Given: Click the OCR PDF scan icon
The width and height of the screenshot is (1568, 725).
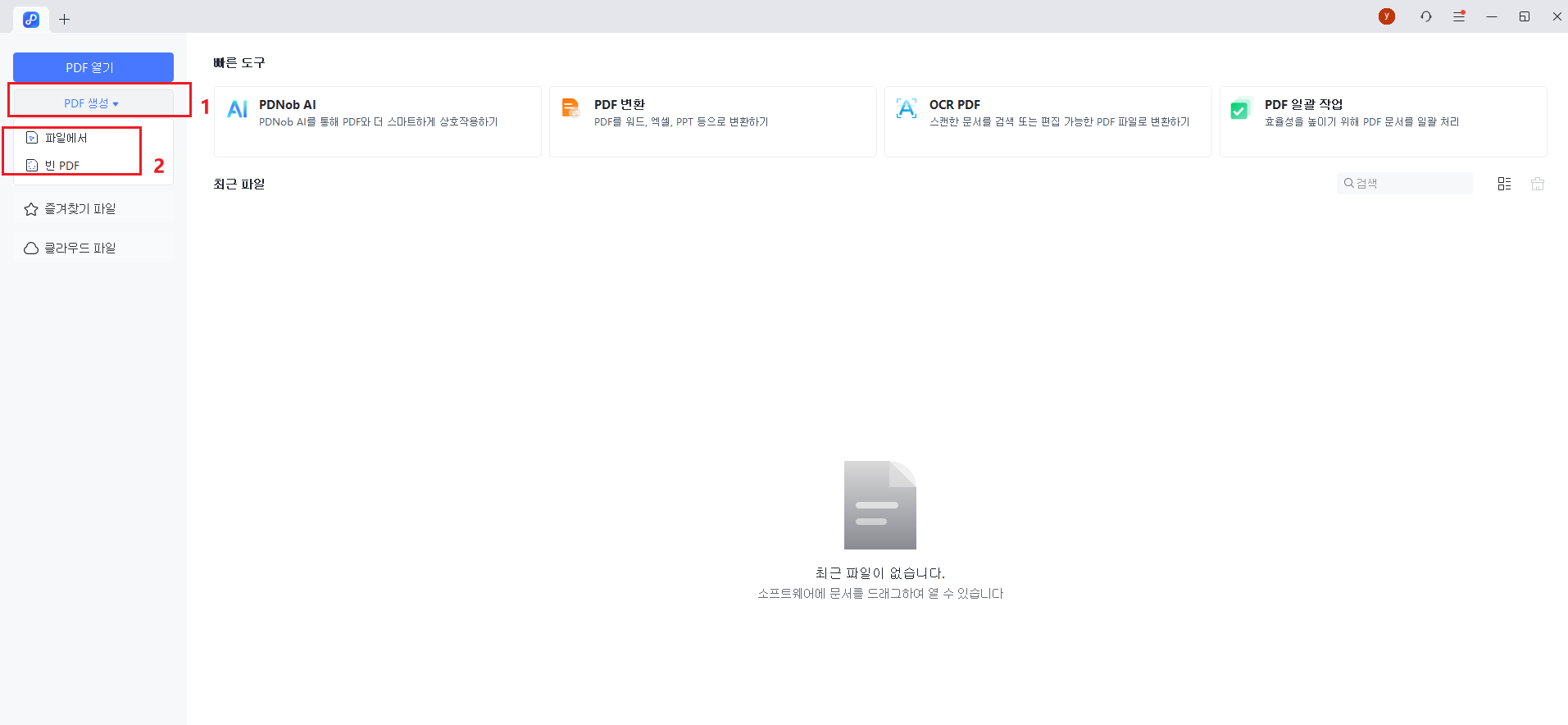Looking at the screenshot, I should pos(907,108).
